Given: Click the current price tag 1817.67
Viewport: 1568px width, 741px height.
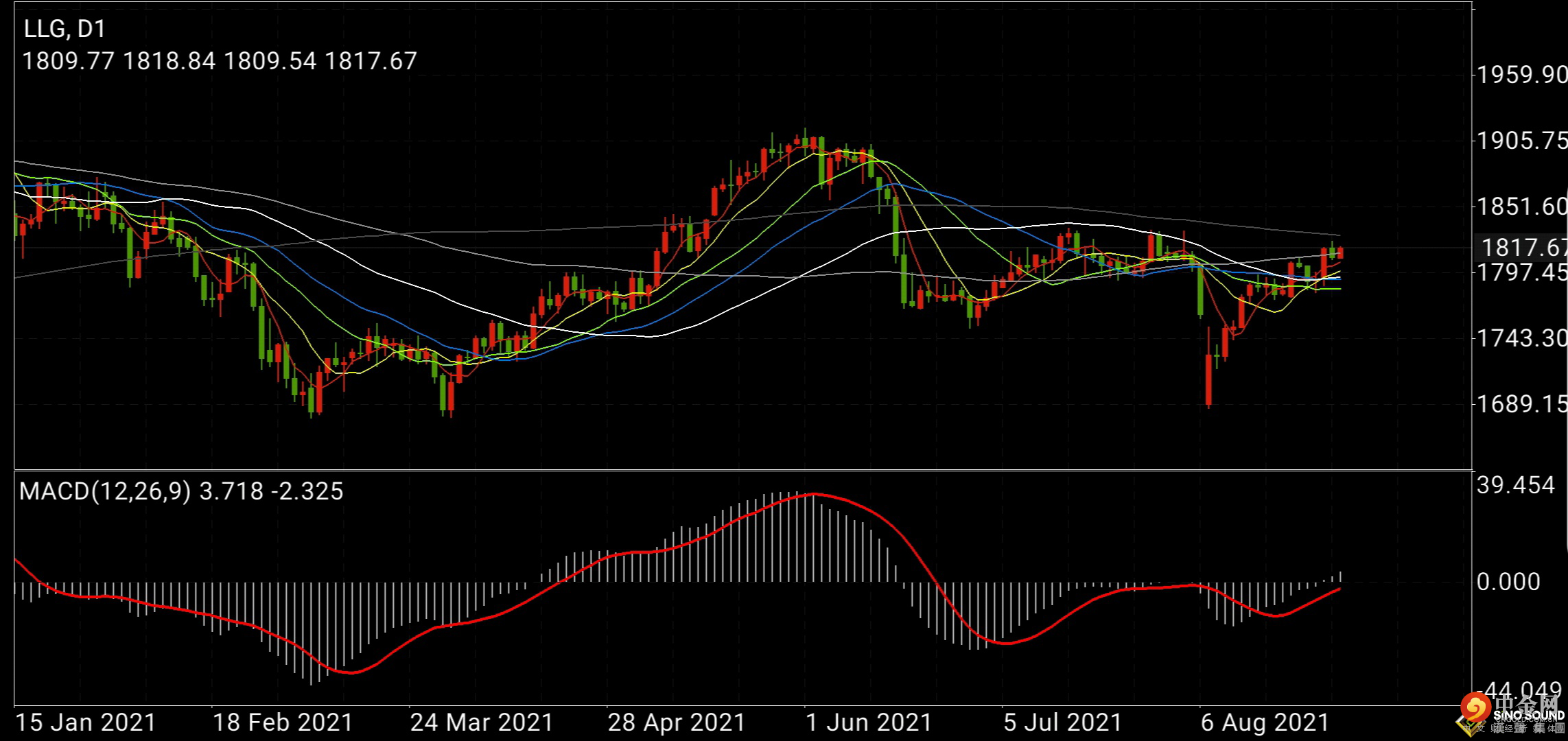Looking at the screenshot, I should click(x=1521, y=248).
